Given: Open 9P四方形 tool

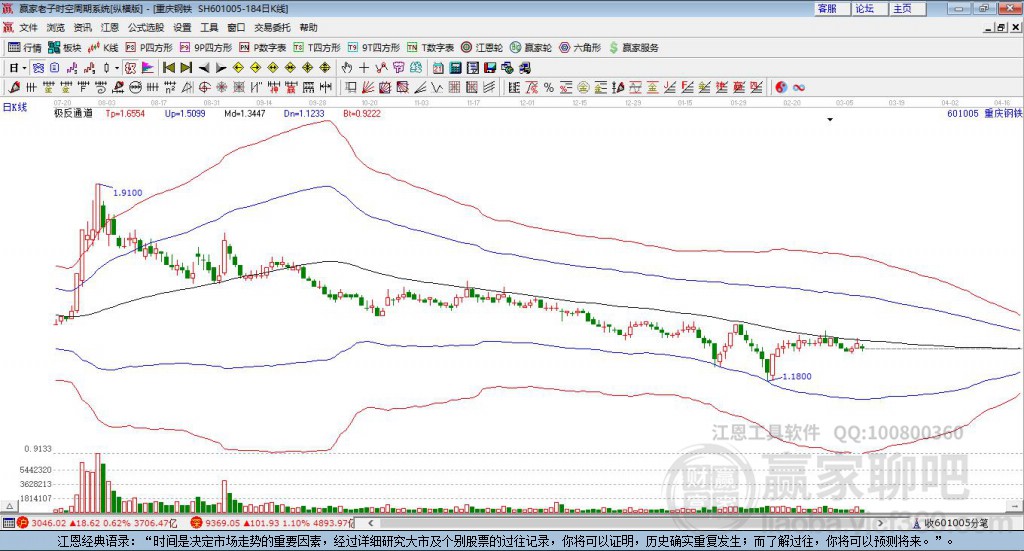Looking at the screenshot, I should (206, 48).
